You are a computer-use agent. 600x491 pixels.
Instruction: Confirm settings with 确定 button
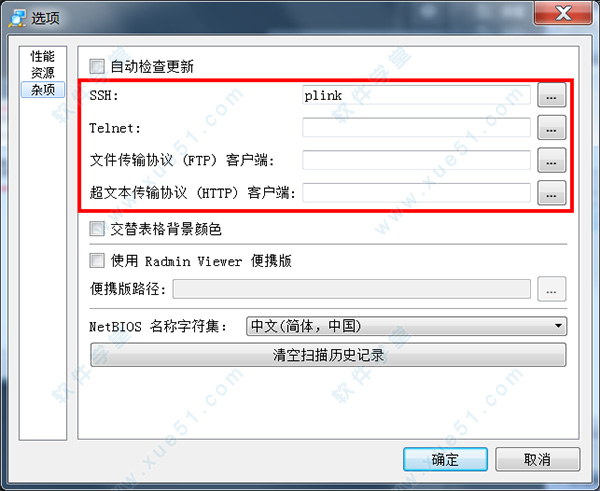pos(445,459)
